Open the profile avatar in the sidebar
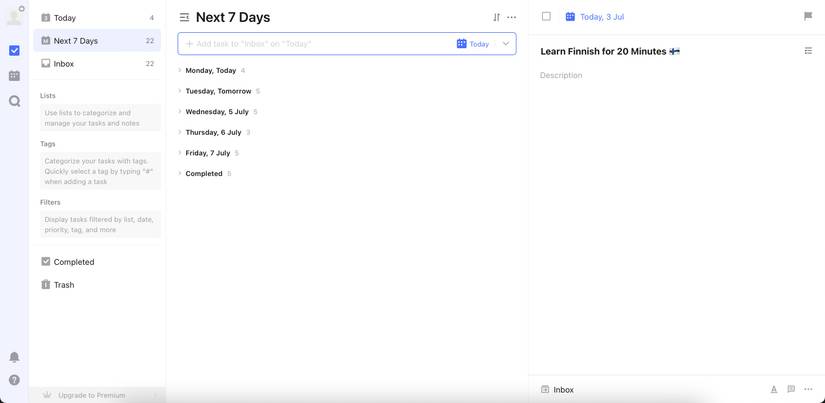The height and width of the screenshot is (403, 825). 14,17
